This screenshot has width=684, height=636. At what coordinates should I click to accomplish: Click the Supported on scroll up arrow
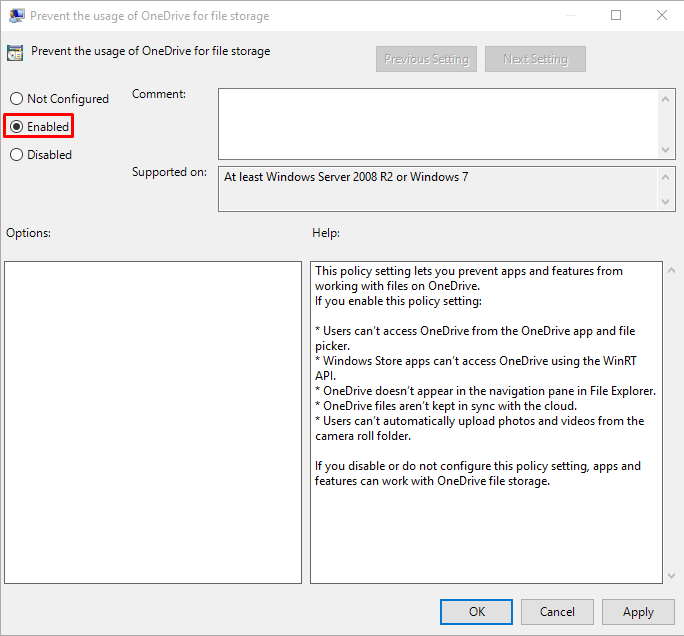click(666, 177)
